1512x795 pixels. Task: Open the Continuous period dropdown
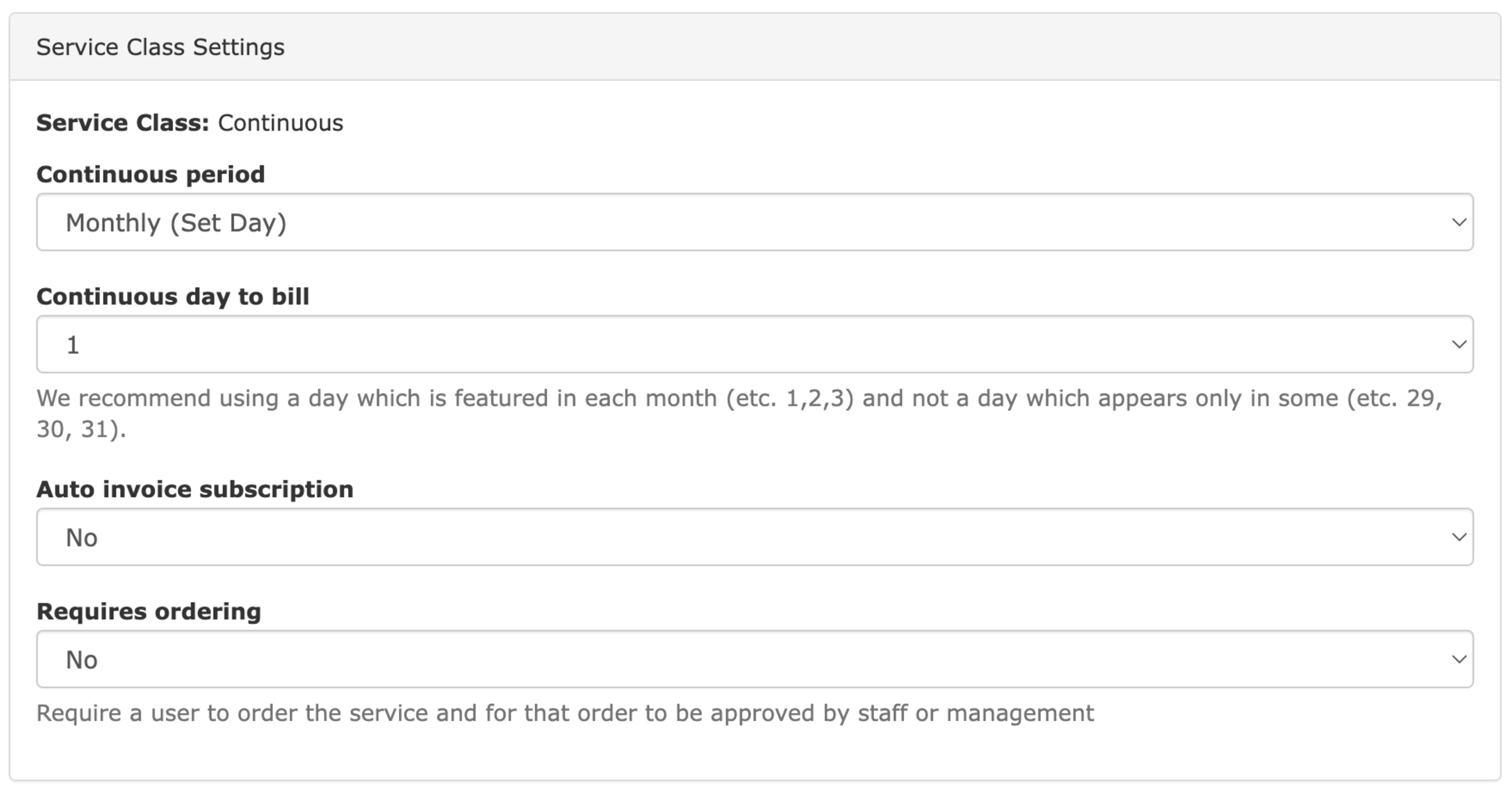(755, 222)
